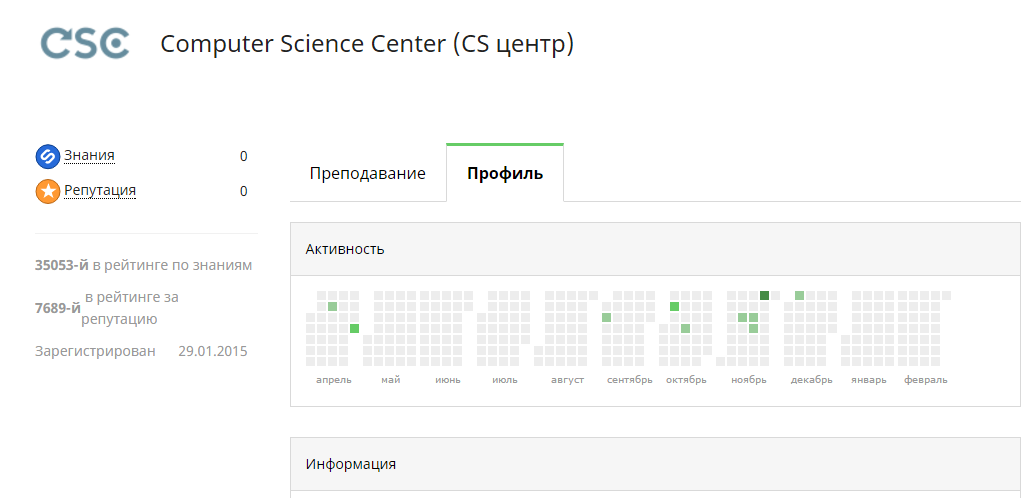Switch to the Преподавание tab
1028x498 pixels.
(367, 173)
